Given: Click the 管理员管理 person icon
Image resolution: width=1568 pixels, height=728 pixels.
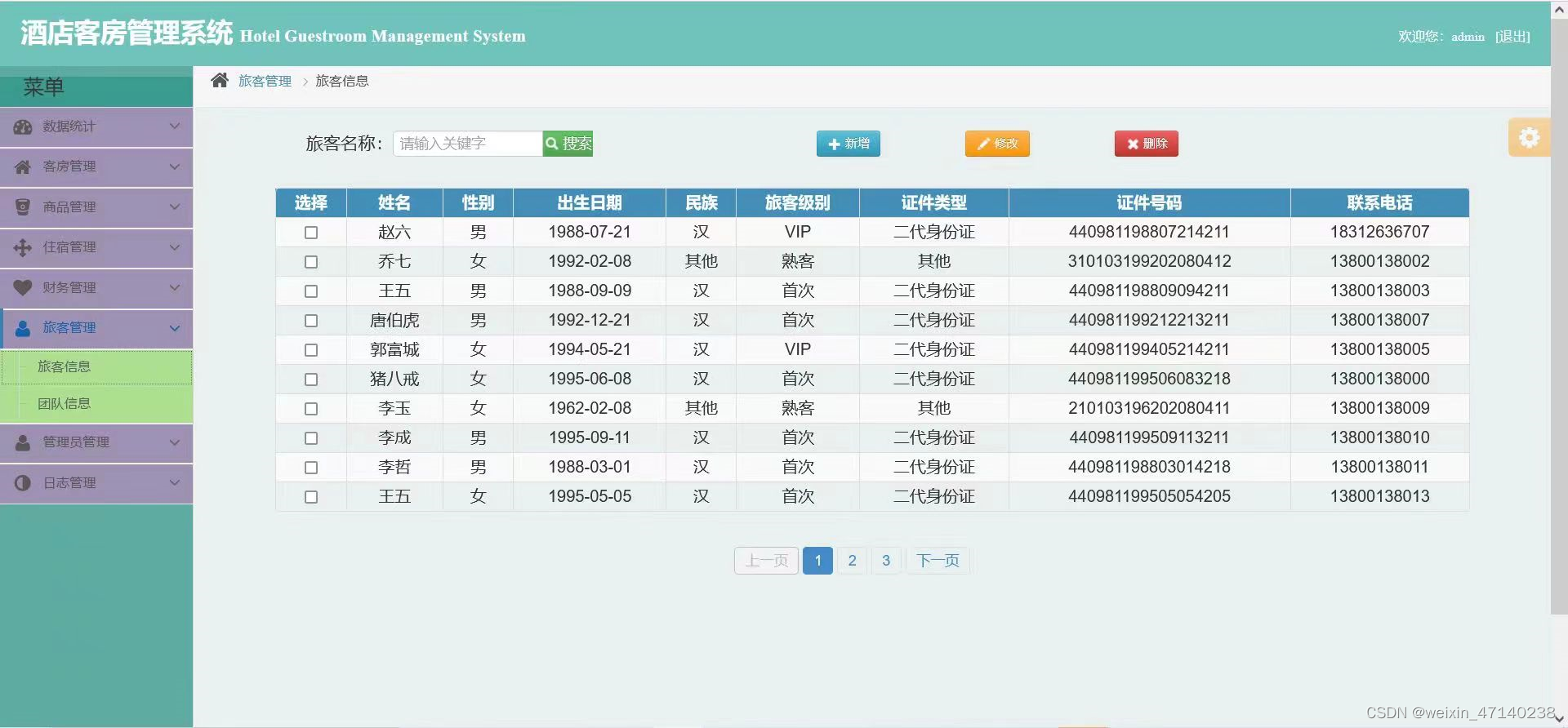Looking at the screenshot, I should click(x=23, y=442).
